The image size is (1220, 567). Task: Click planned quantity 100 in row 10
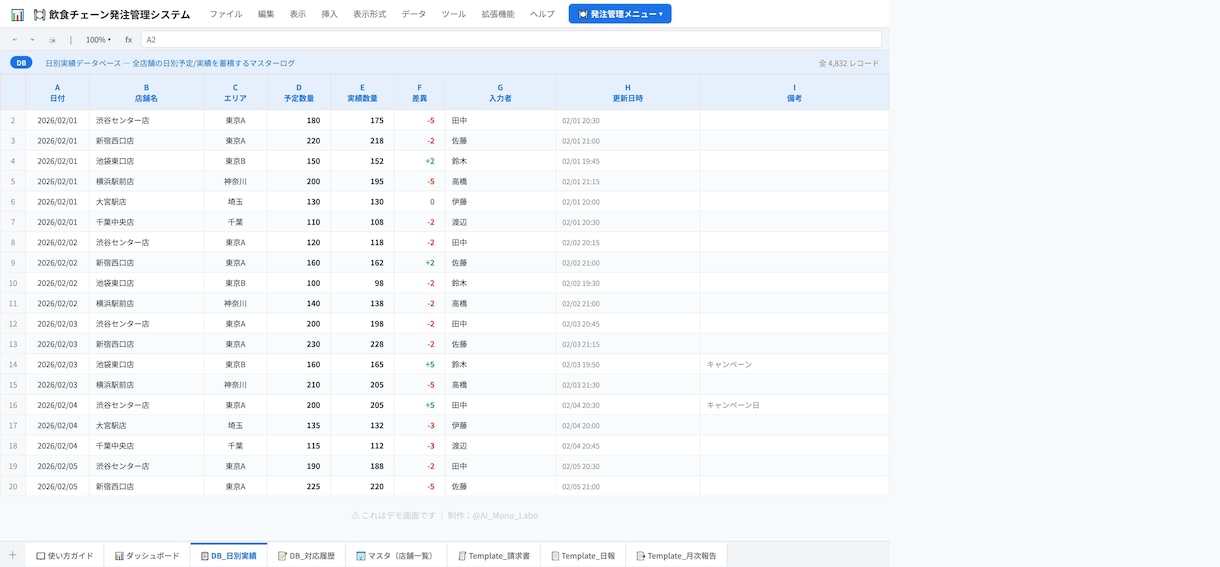(299, 283)
